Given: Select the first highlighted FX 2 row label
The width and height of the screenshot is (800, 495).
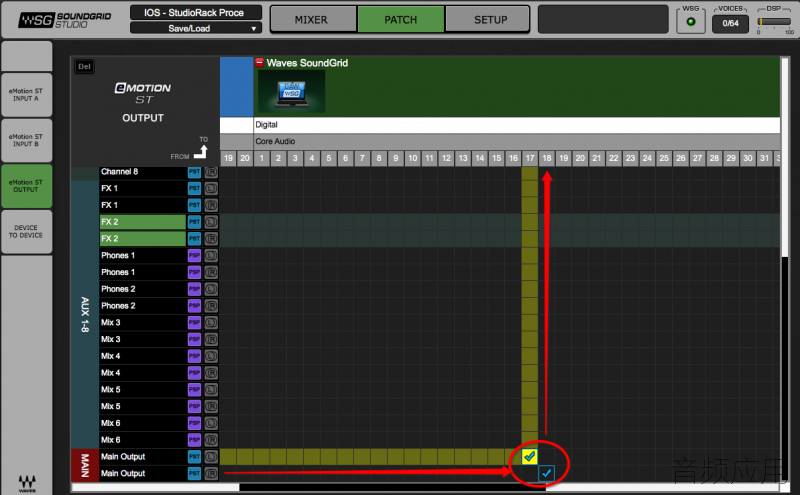Looking at the screenshot, I should (143, 222).
